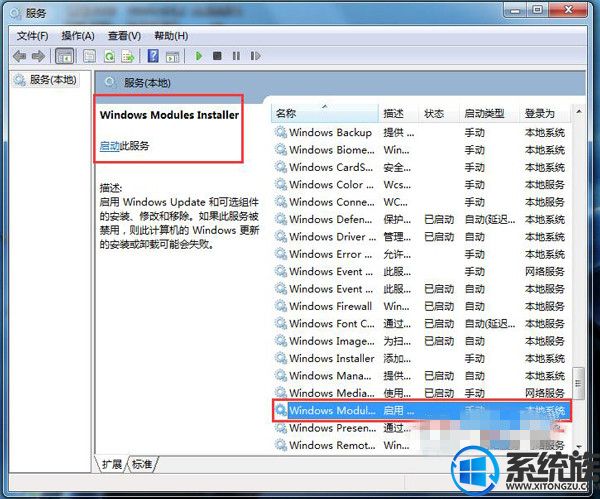Click the scrollbar down arrow in services list
The height and width of the screenshot is (499, 600).
click(x=579, y=446)
